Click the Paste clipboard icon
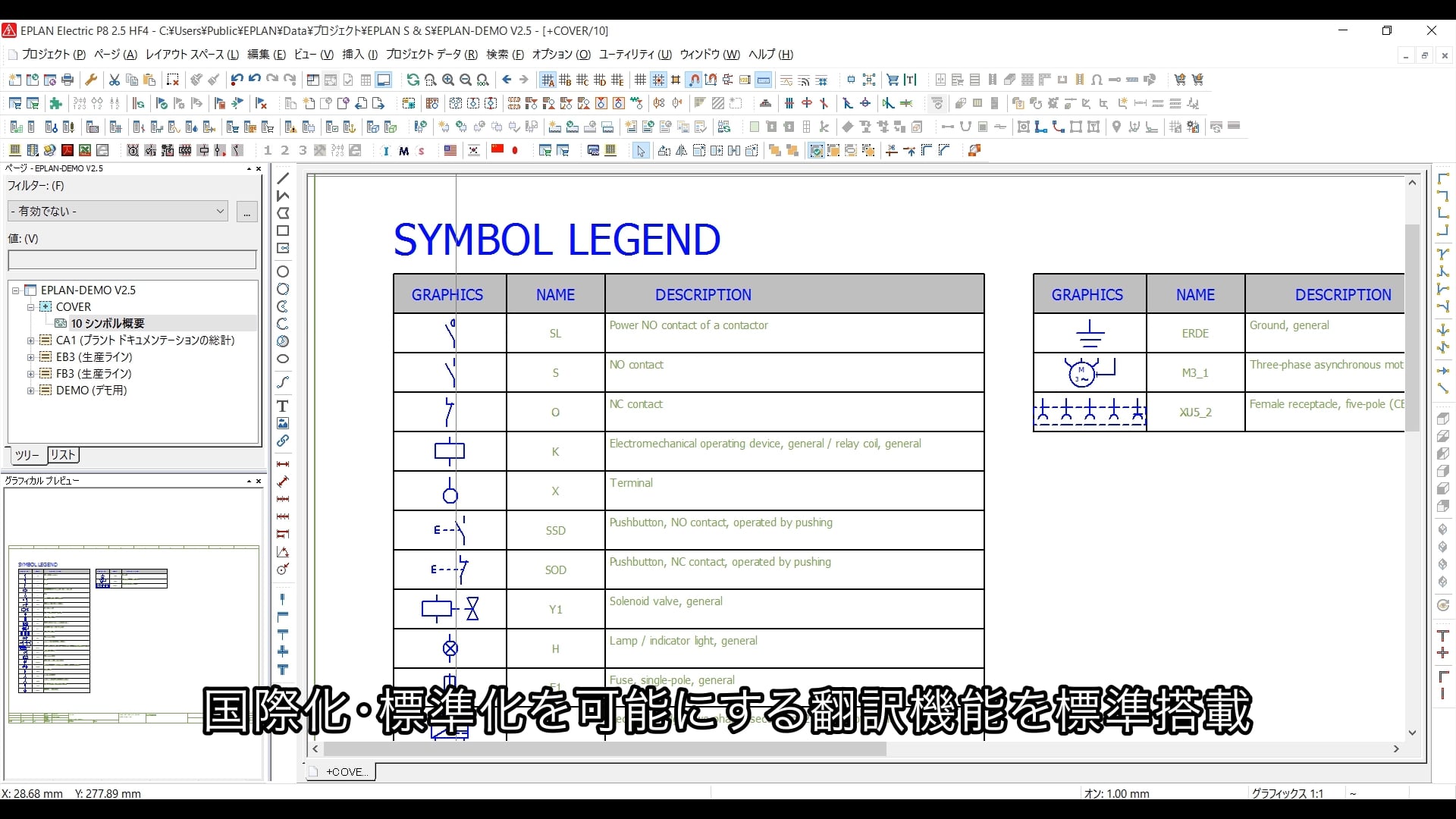 coord(149,80)
